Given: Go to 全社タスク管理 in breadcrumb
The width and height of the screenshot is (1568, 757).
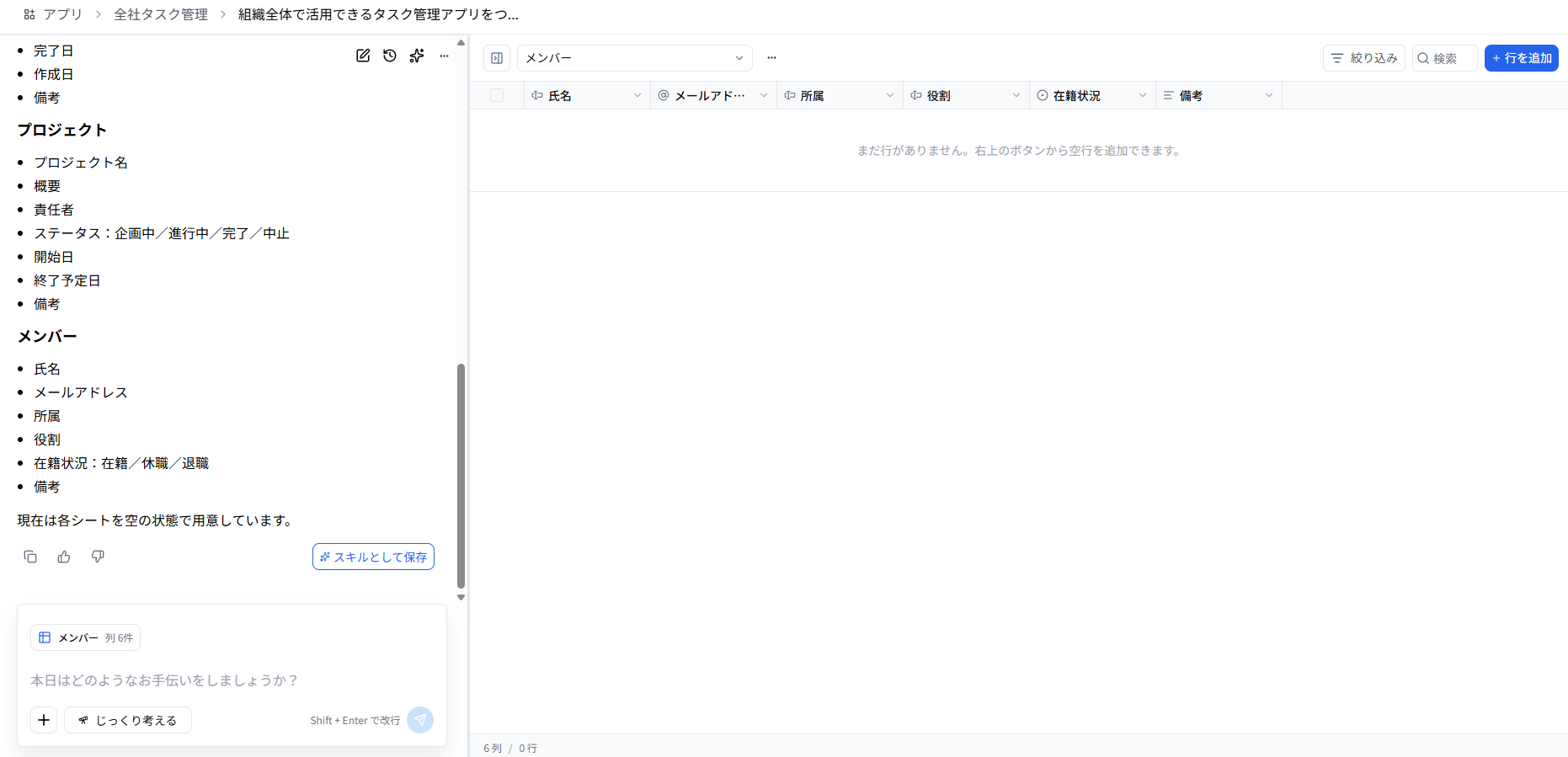Looking at the screenshot, I should pos(161,14).
